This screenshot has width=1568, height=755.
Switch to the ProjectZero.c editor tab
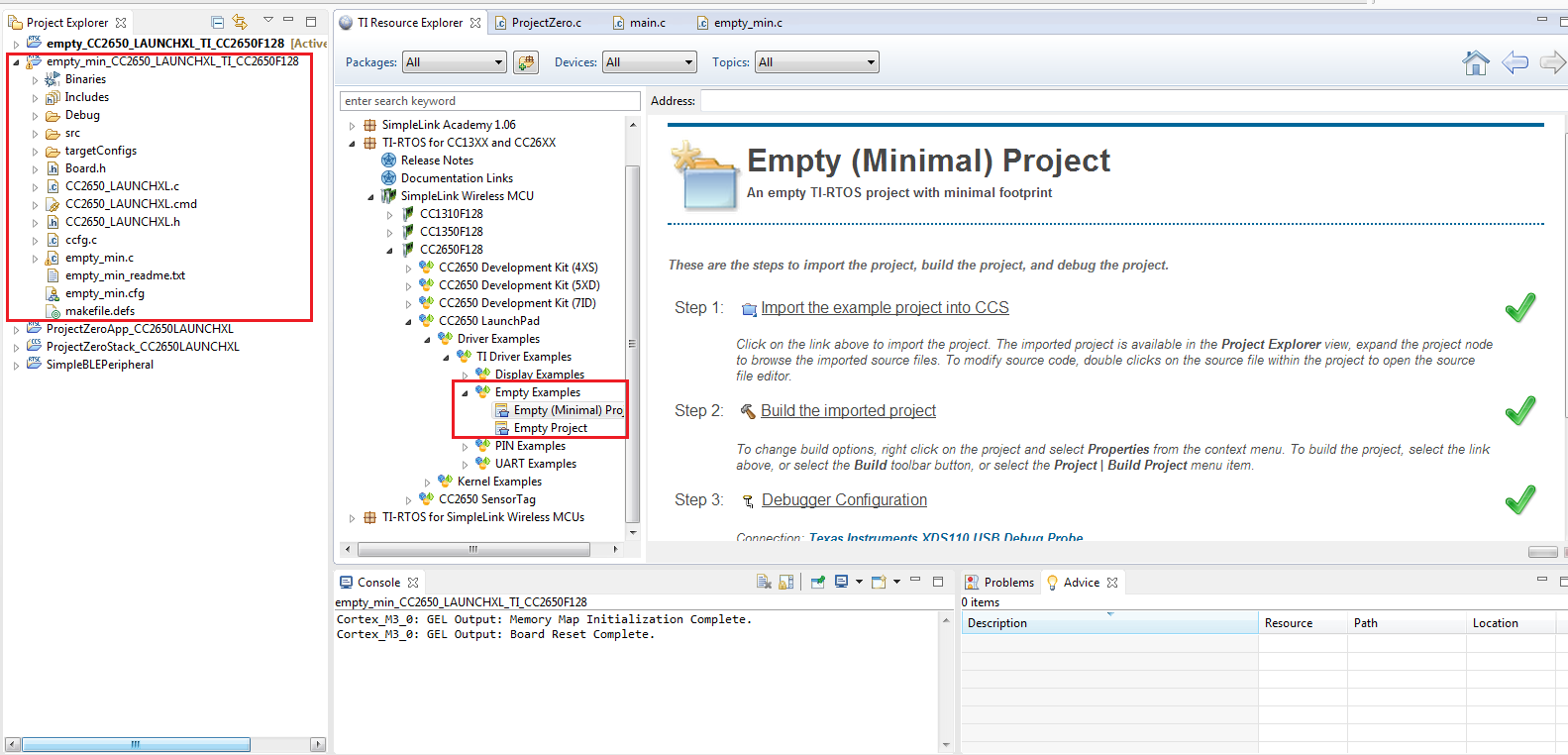(538, 23)
